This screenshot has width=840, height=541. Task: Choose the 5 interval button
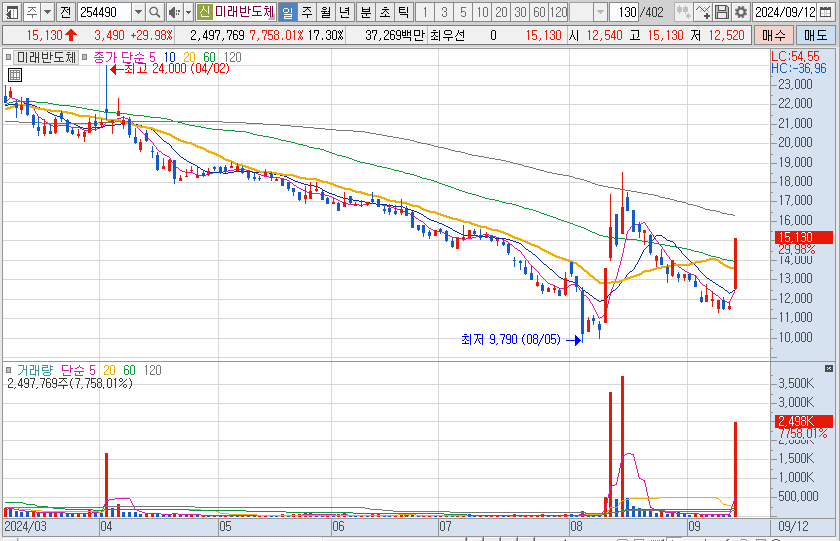point(463,12)
